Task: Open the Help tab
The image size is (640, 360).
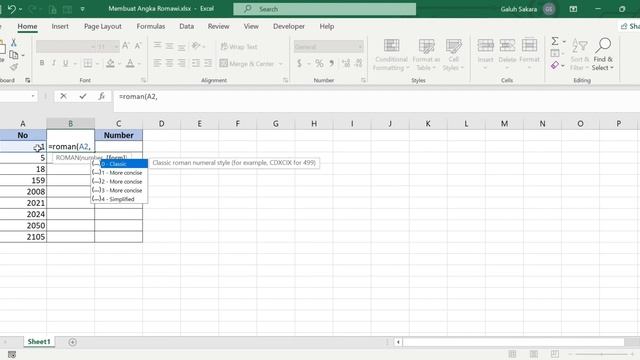Action: click(327, 26)
